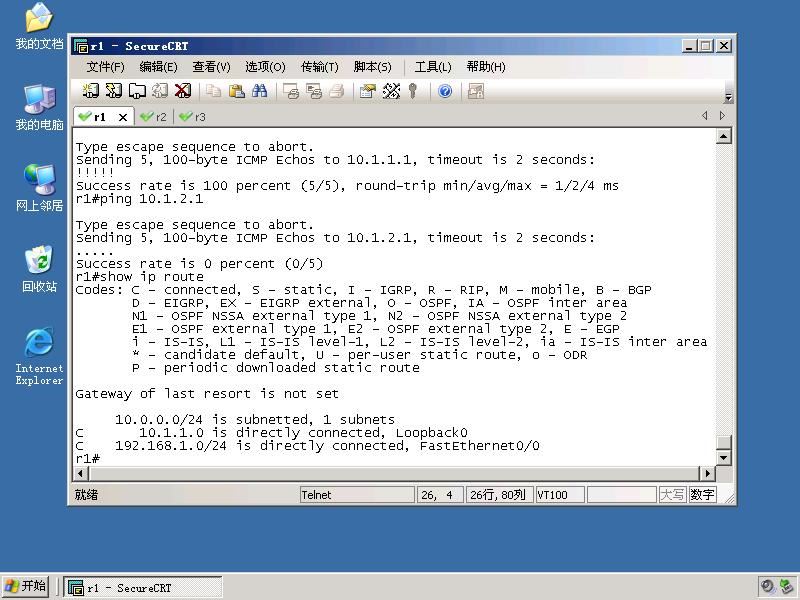Select the r1 session tab

click(98, 117)
